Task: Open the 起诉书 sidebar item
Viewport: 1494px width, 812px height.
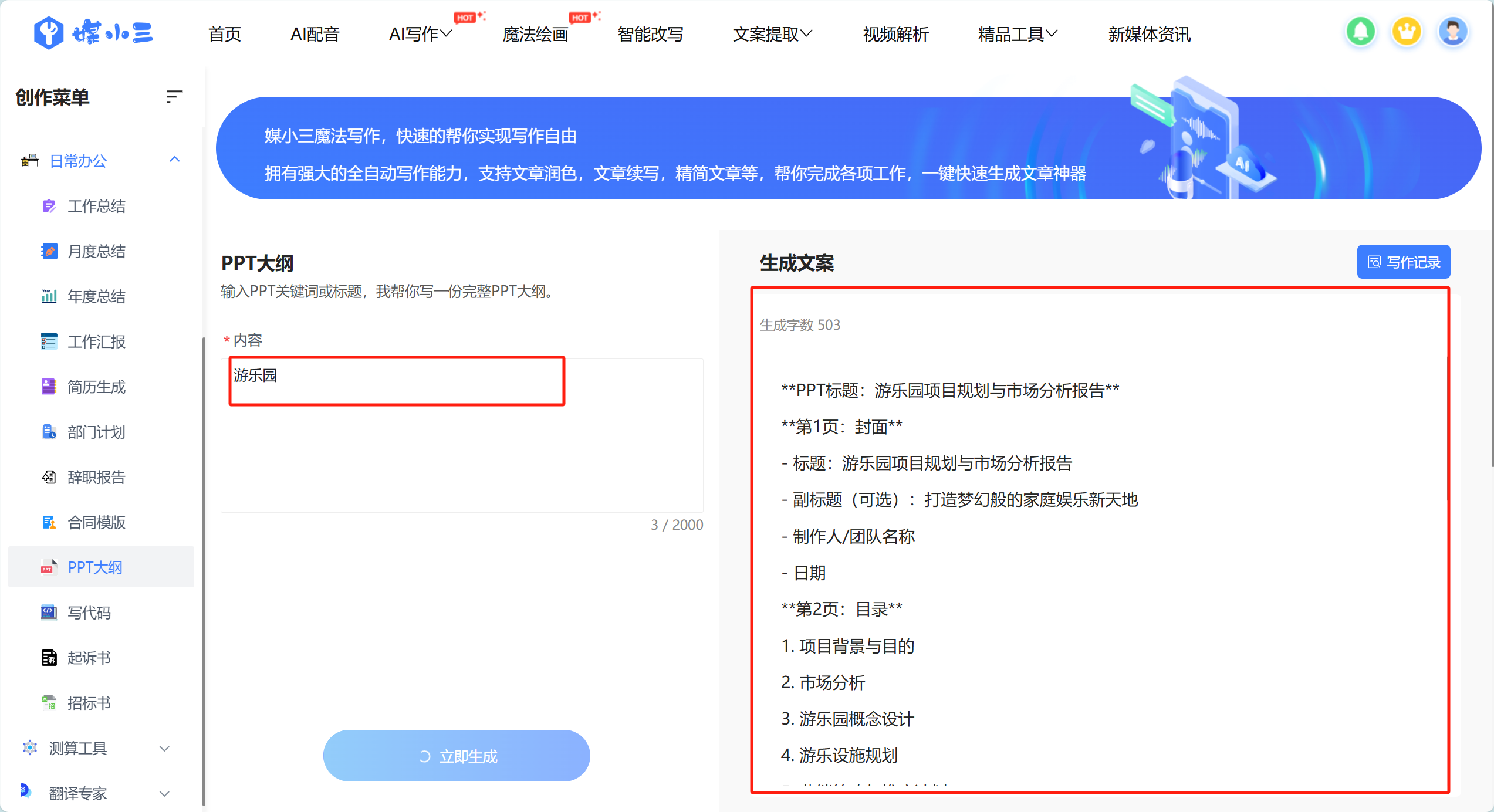Action: pos(89,658)
